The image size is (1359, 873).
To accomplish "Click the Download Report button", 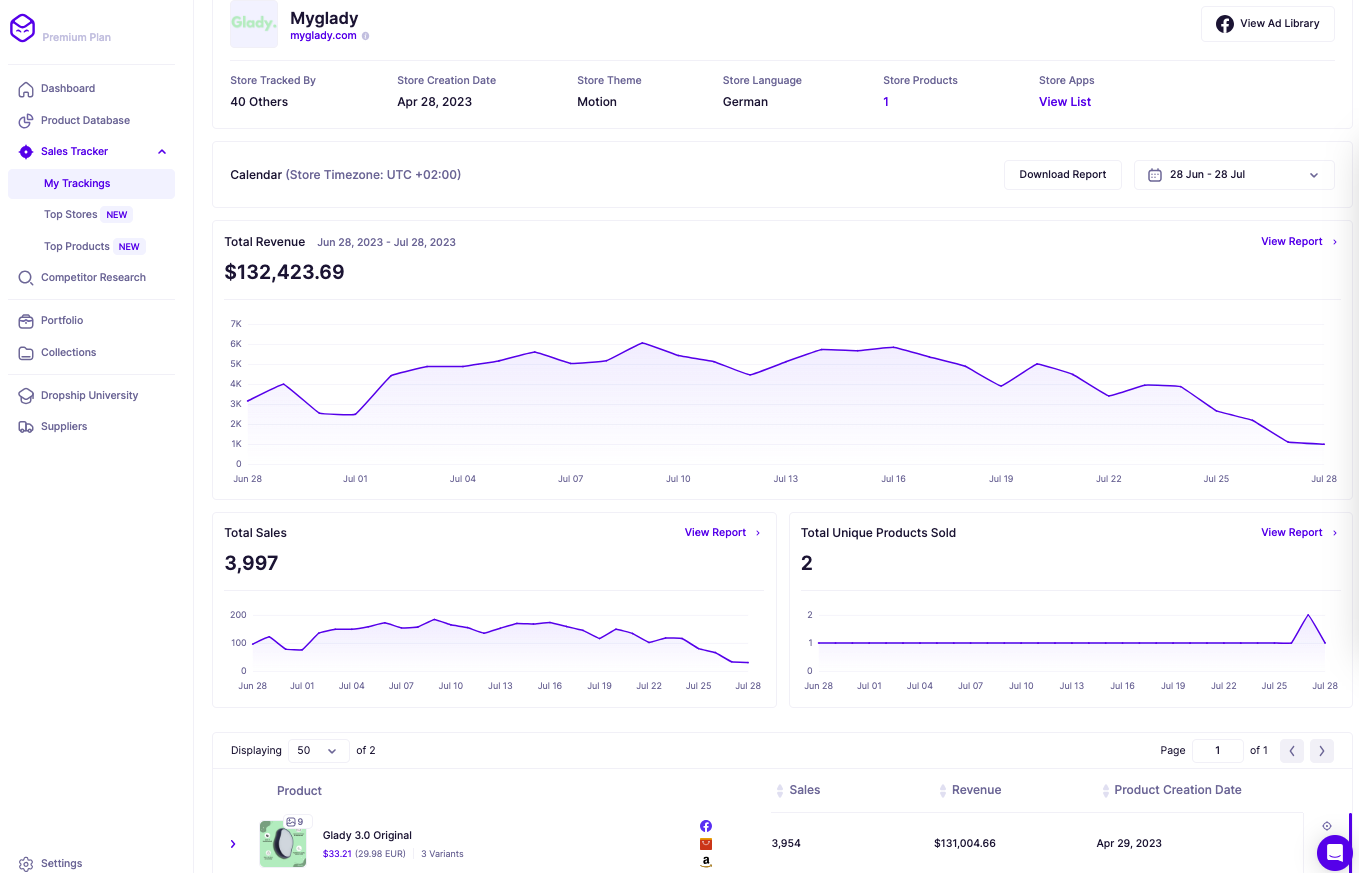I will click(x=1062, y=174).
